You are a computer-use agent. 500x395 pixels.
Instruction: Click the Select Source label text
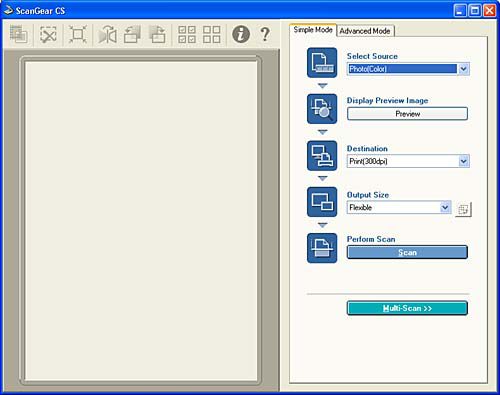click(372, 56)
